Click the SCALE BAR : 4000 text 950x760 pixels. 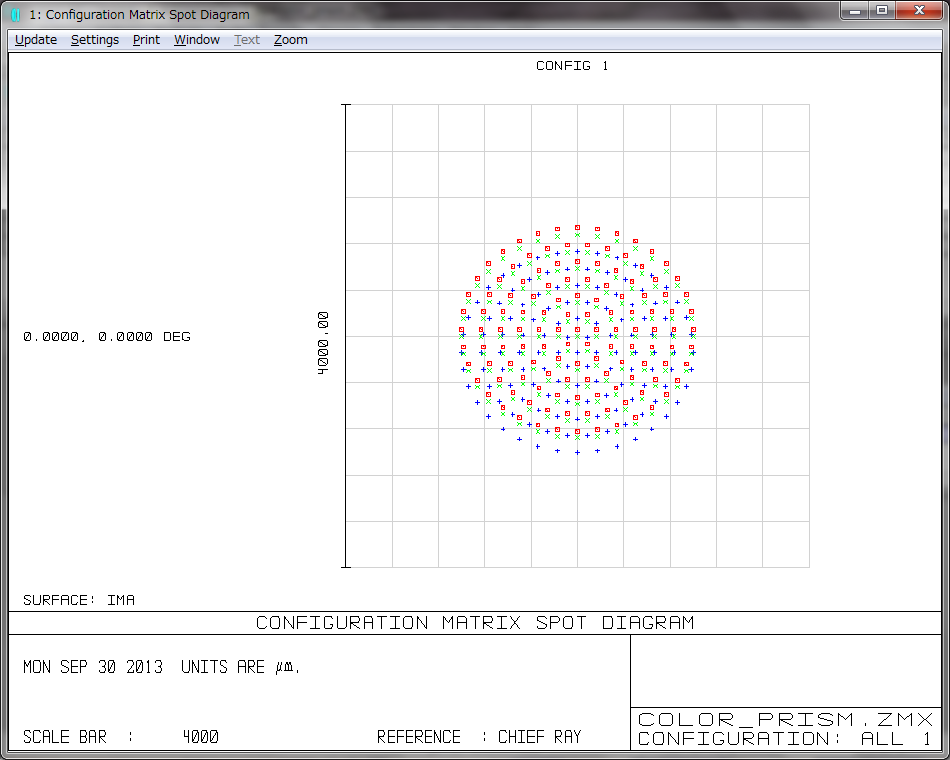coord(121,737)
